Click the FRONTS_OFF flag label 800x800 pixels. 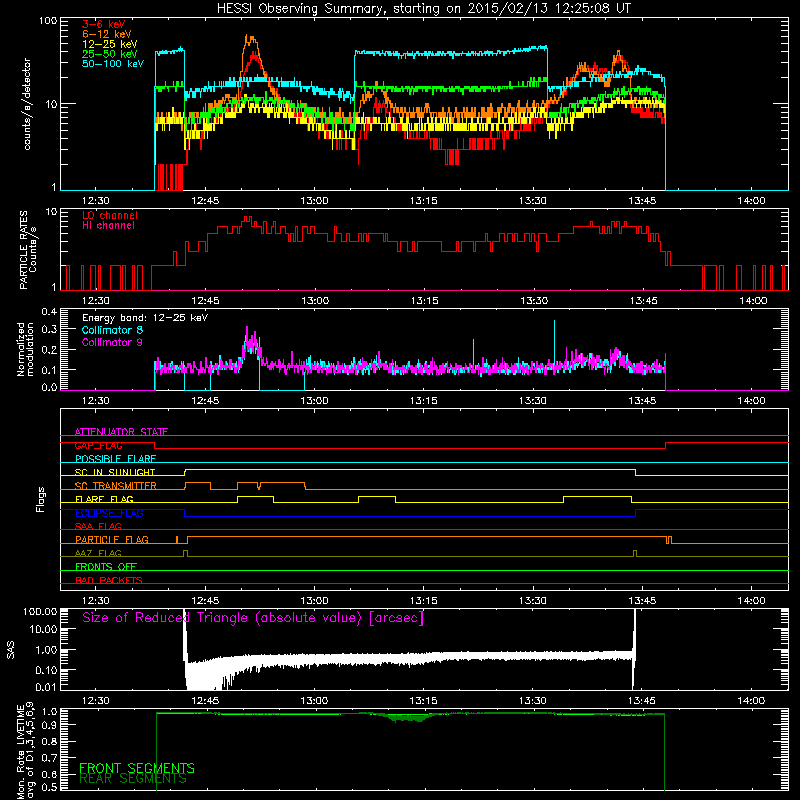point(106,567)
